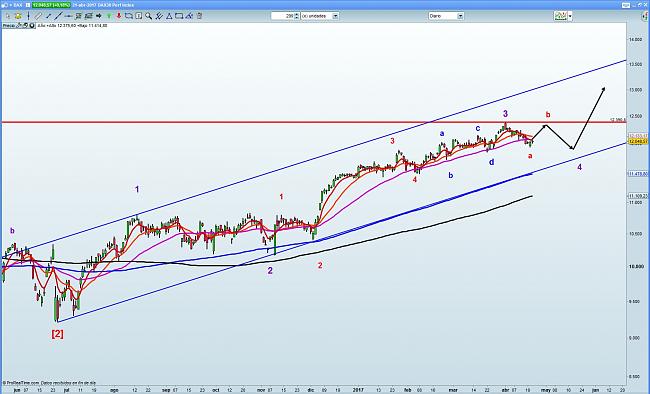Click the refresh icon beside Precio
The width and height of the screenshot is (650, 394).
[25, 25]
